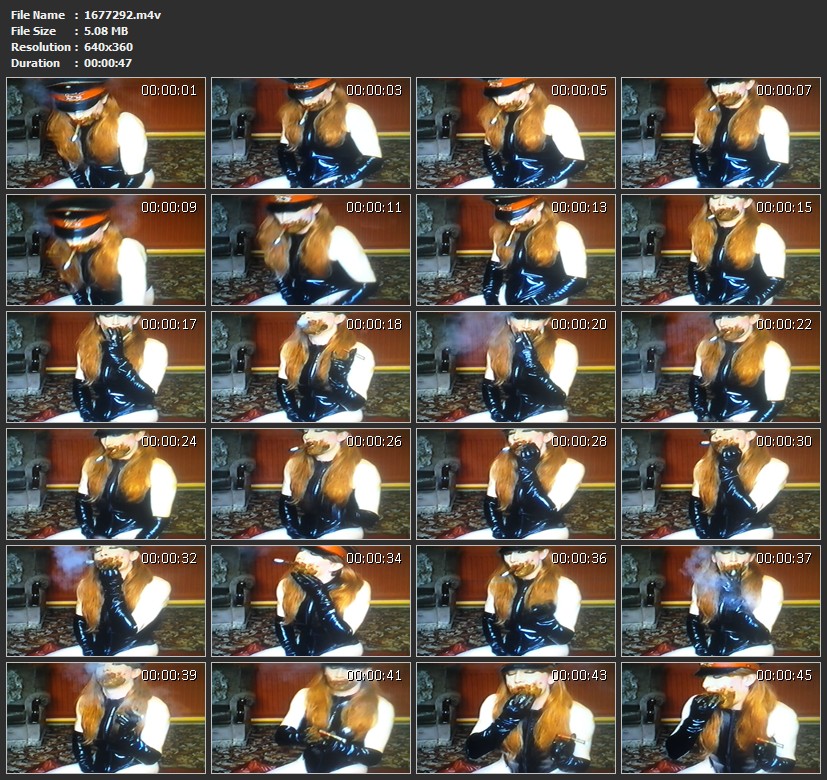This screenshot has width=827, height=780.
Task: Select the thumbnail labeled 00:00:30
Action: (720, 484)
